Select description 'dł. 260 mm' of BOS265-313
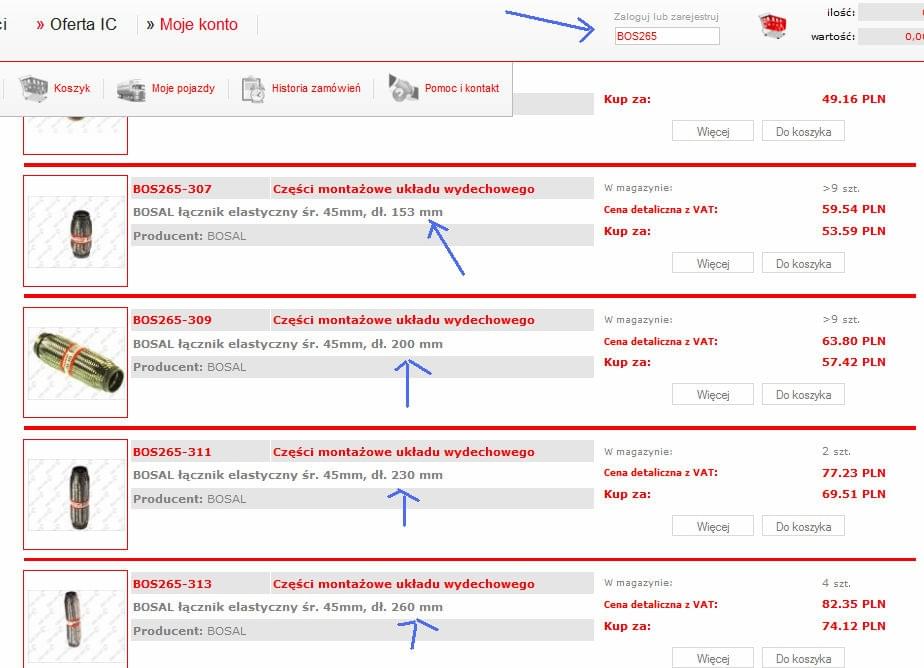 click(407, 607)
